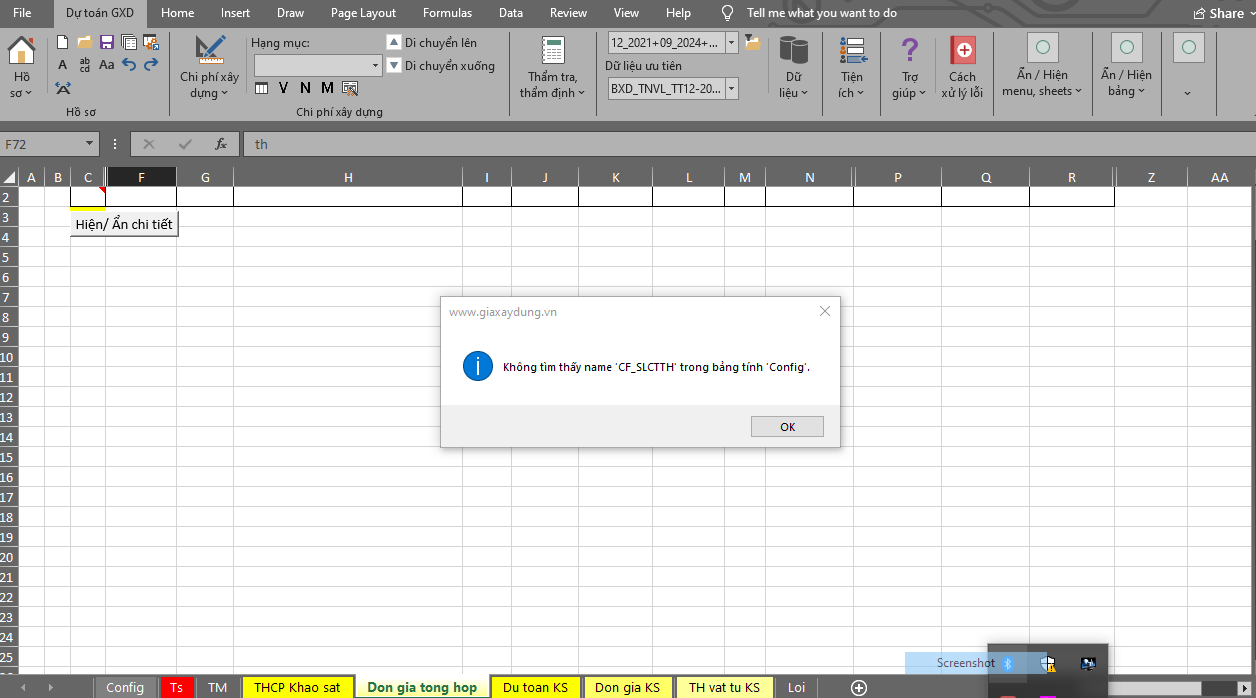Viewport: 1256px width, 698px height.
Task: Click the Tiện ích utilities icon
Action: 852,67
